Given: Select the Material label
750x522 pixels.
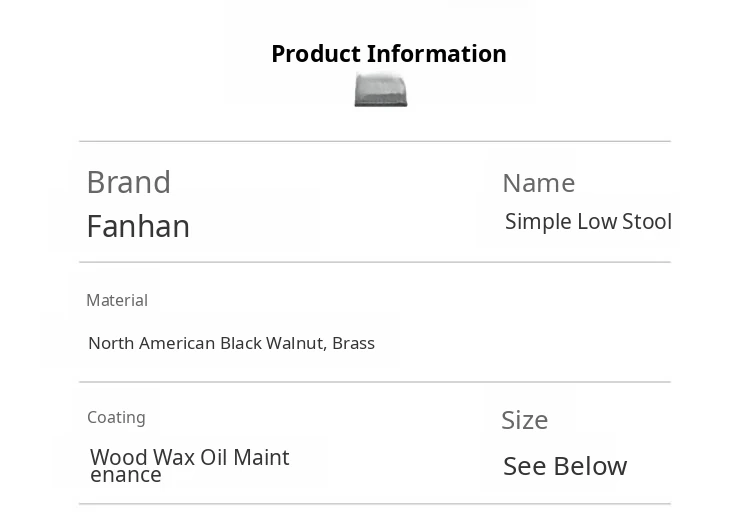Looking at the screenshot, I should coord(117,300).
